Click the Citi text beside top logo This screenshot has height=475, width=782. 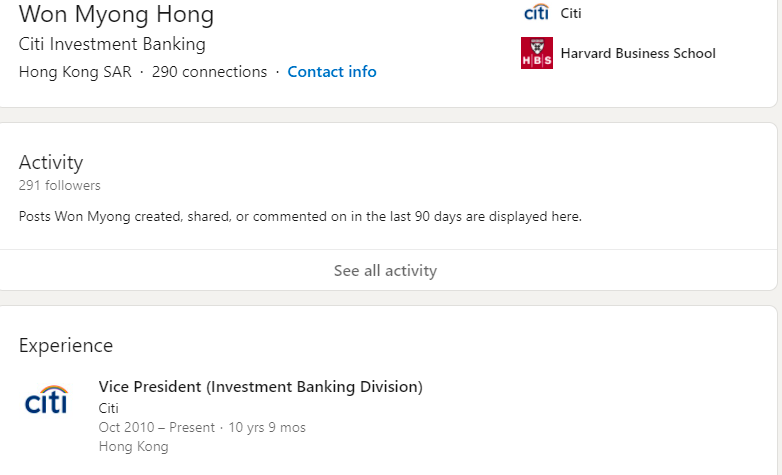tap(571, 13)
